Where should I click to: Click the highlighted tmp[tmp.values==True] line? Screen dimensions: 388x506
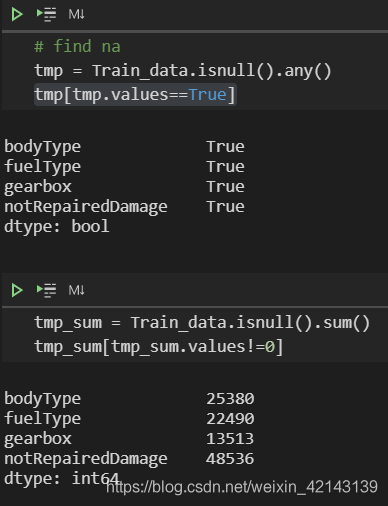point(135,95)
